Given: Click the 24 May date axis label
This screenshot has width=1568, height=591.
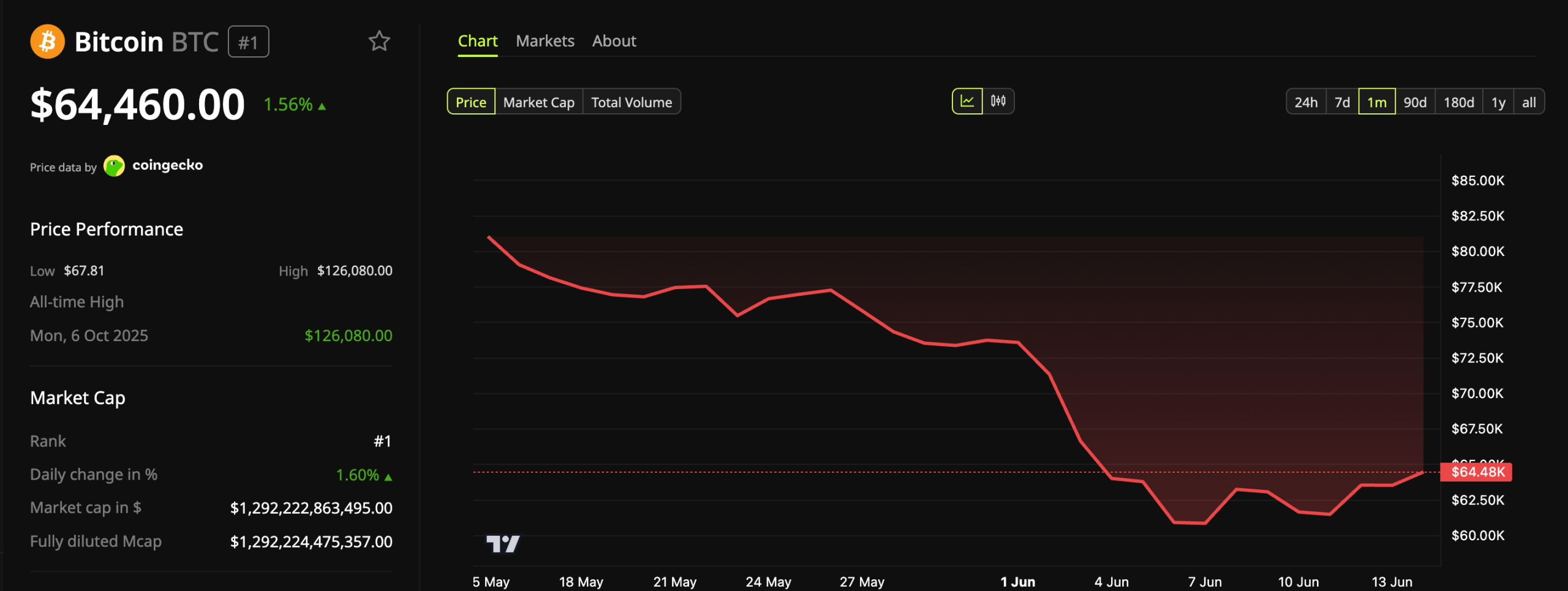Looking at the screenshot, I should pos(768,582).
